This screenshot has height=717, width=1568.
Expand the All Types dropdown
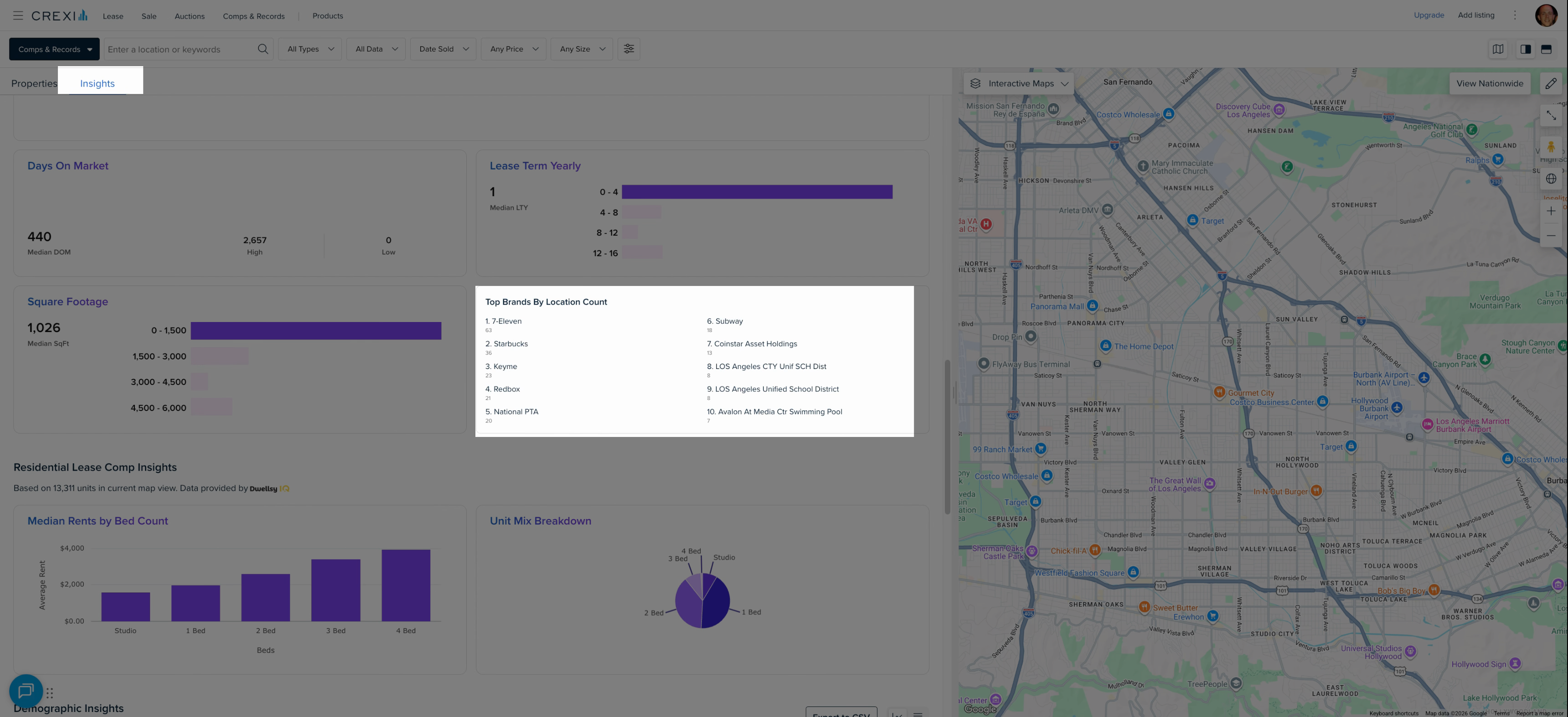310,49
